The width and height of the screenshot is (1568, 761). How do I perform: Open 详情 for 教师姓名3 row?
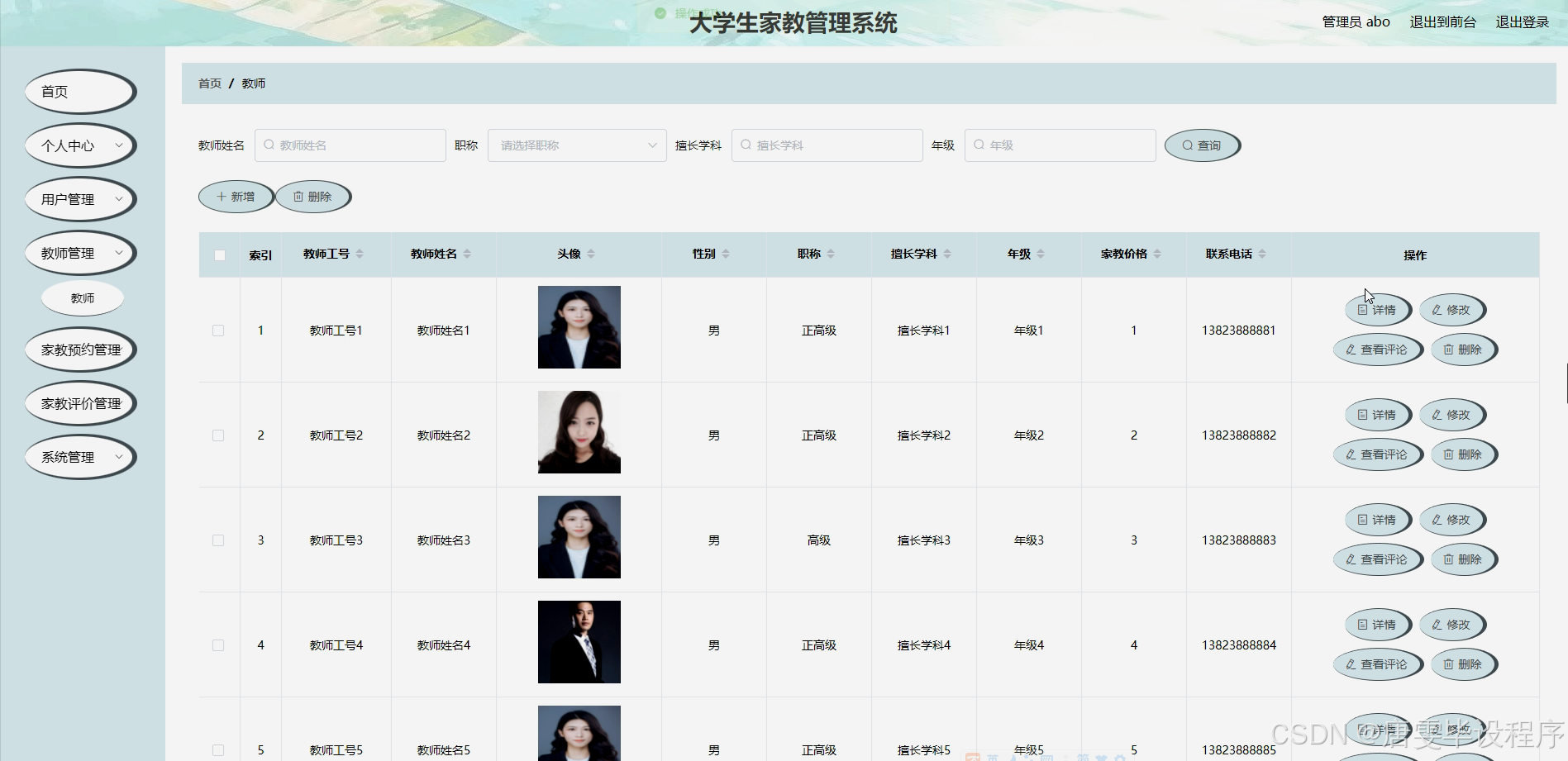1377,520
